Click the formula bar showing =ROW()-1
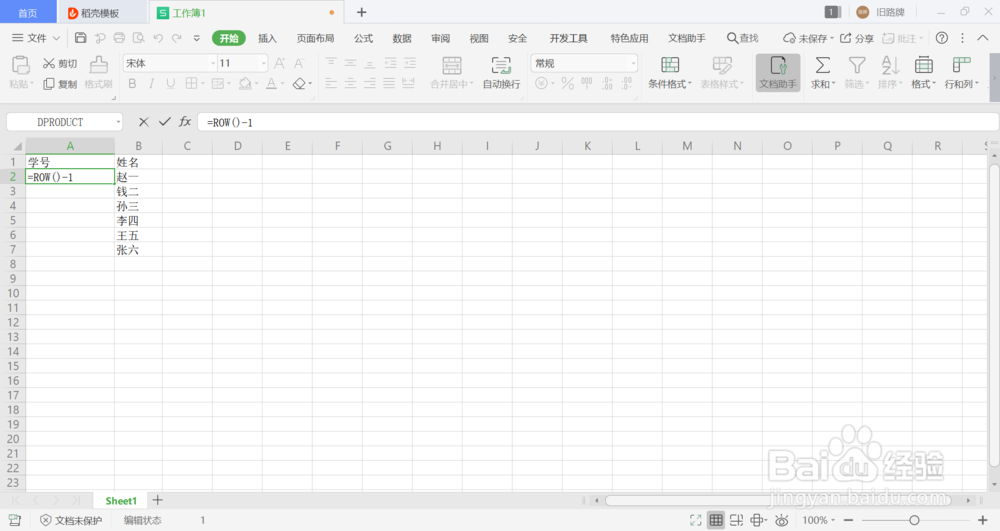This screenshot has height=531, width=1000. [x=598, y=122]
